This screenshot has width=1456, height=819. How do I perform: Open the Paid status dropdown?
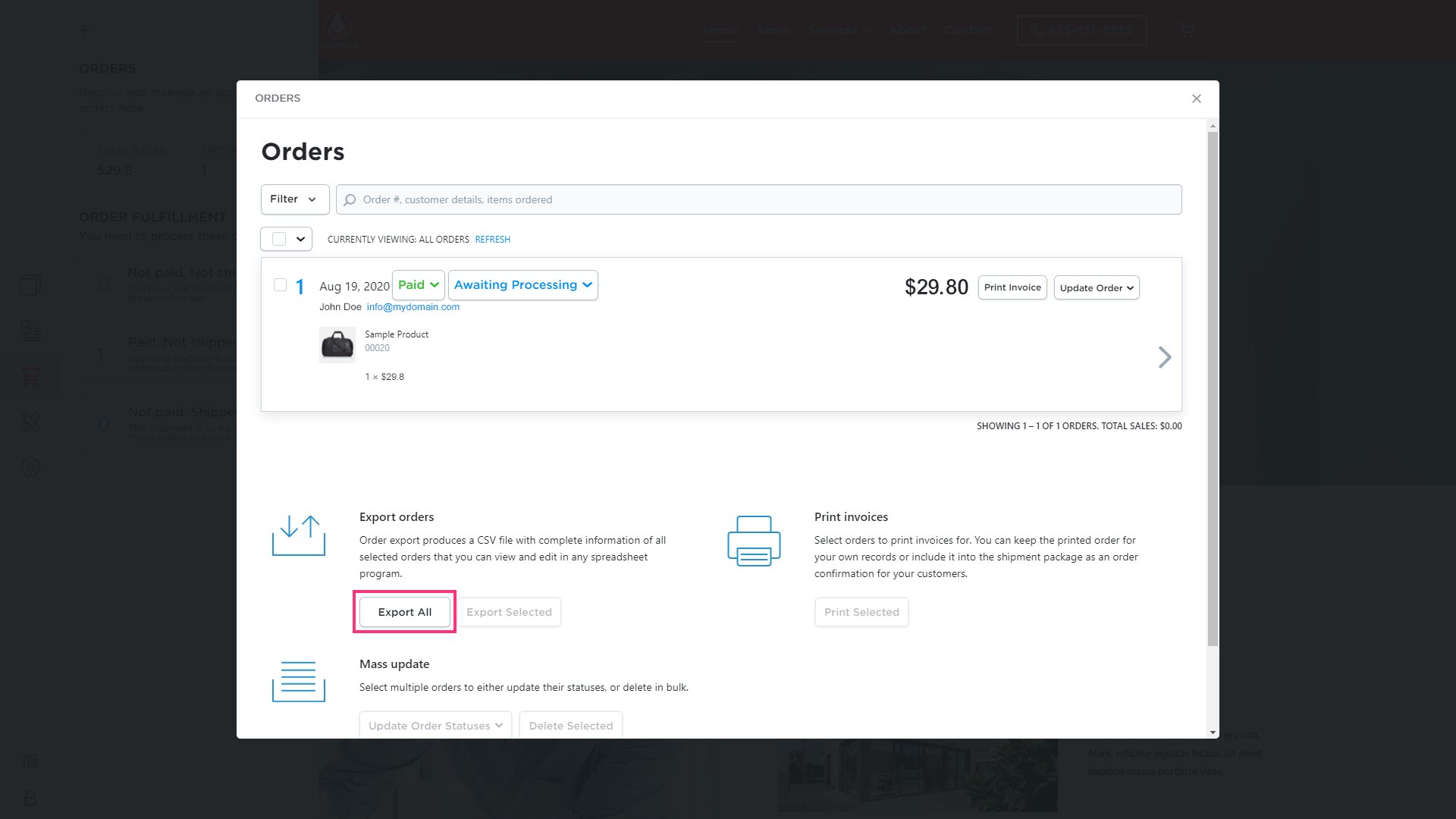click(x=419, y=285)
